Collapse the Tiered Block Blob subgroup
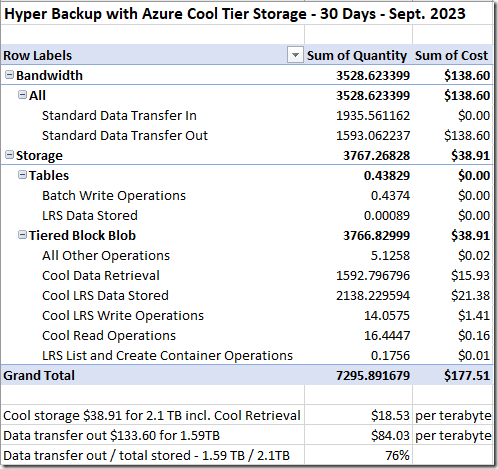 coord(22,235)
